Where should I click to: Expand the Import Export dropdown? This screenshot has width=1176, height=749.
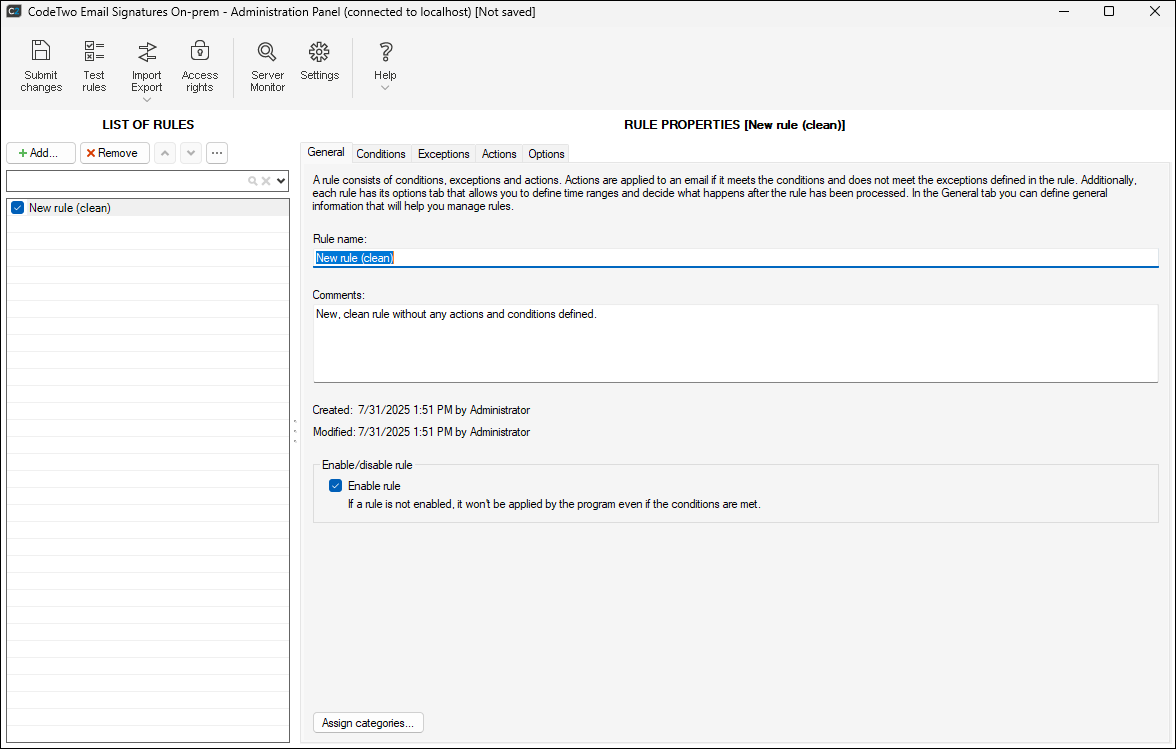tap(147, 98)
